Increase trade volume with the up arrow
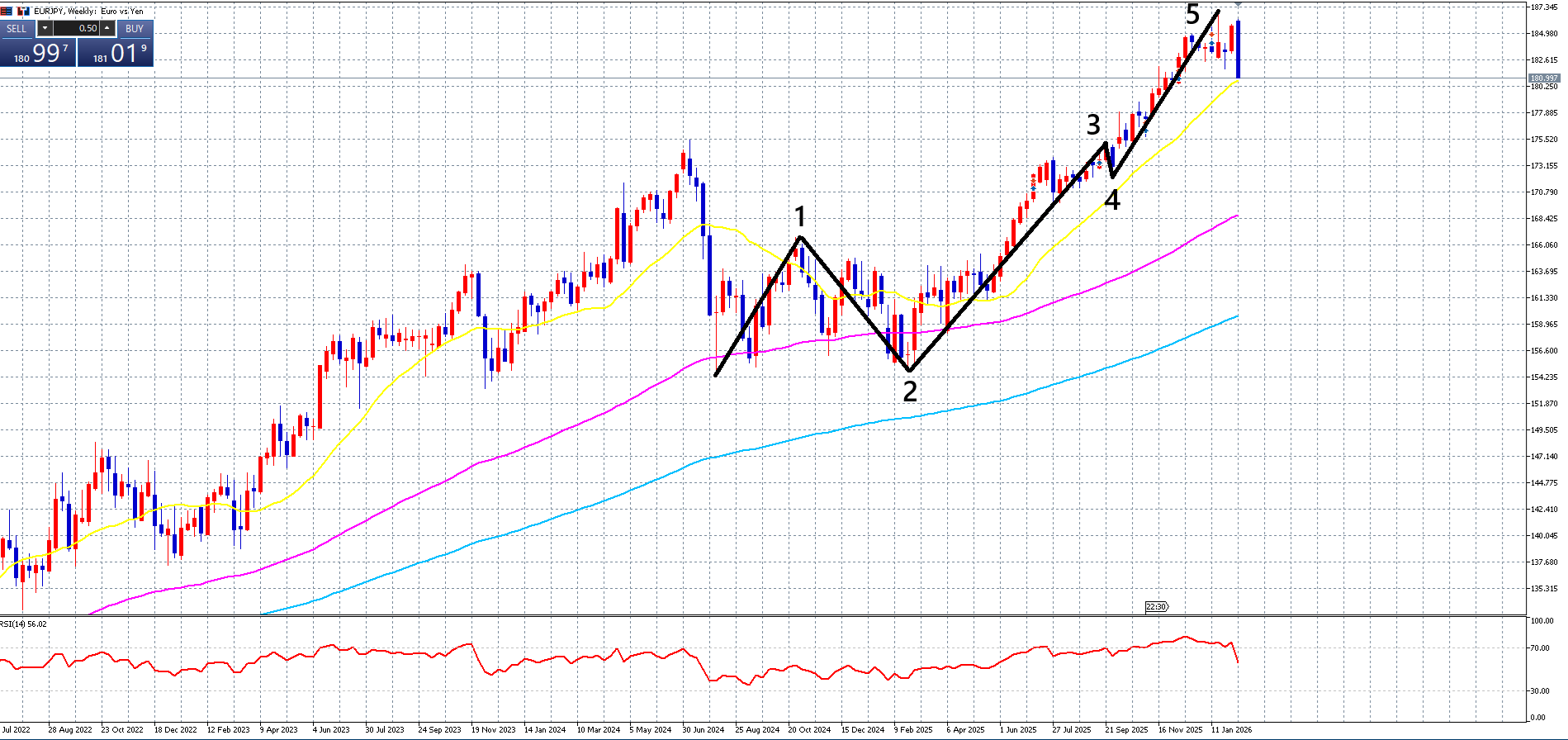Image resolution: width=1568 pixels, height=740 pixels. pyautogui.click(x=107, y=28)
